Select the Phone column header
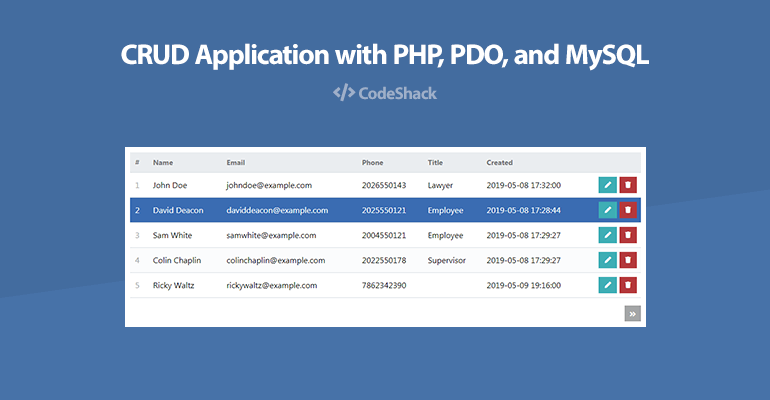 point(373,162)
